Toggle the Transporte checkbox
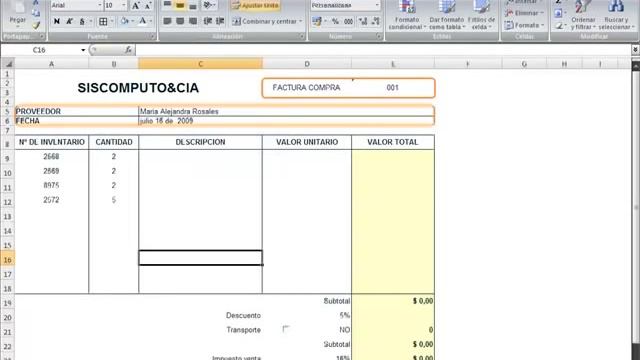The width and height of the screenshot is (640, 360). 286,329
